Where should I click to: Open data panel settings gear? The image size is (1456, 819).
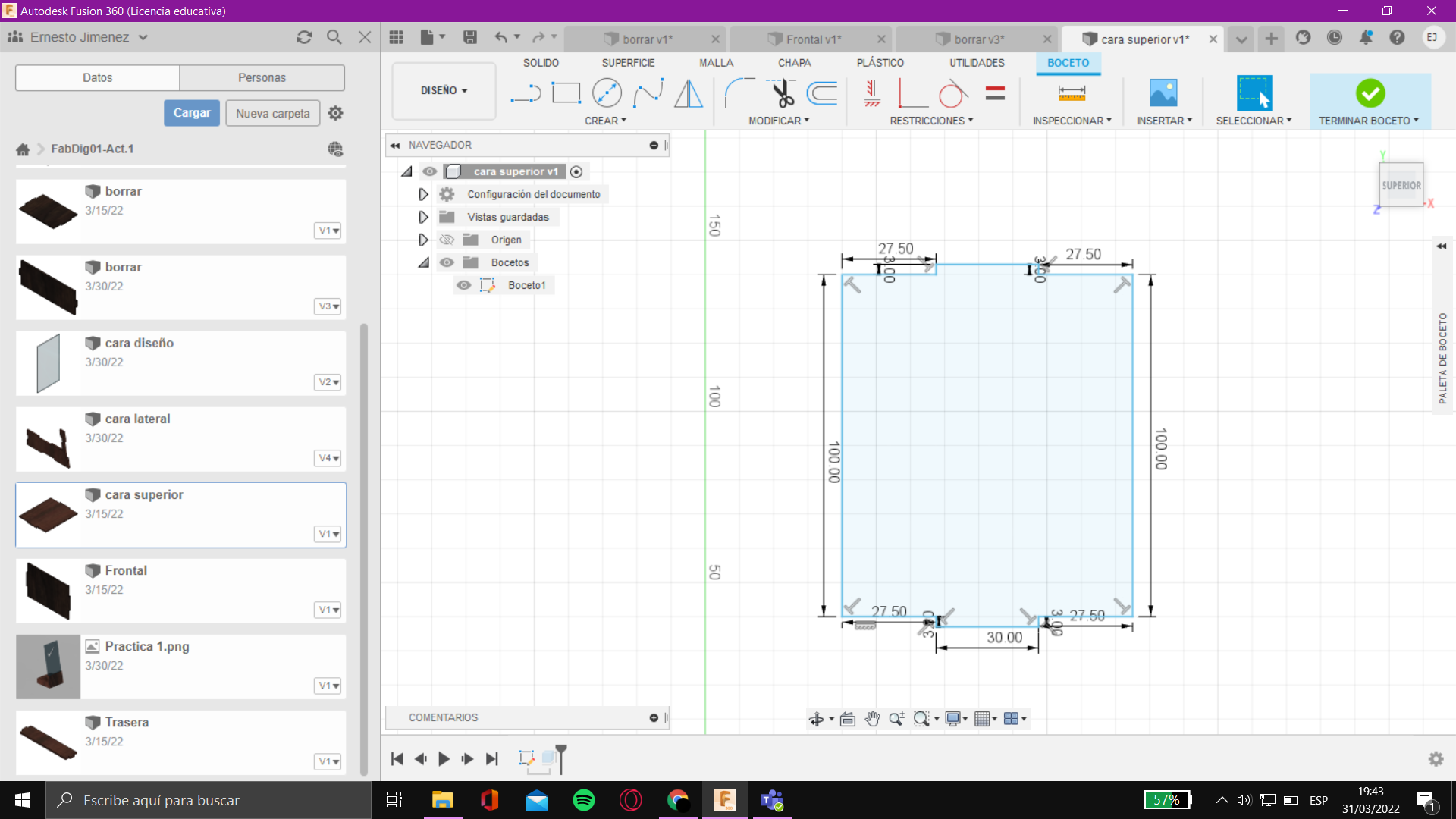(335, 113)
